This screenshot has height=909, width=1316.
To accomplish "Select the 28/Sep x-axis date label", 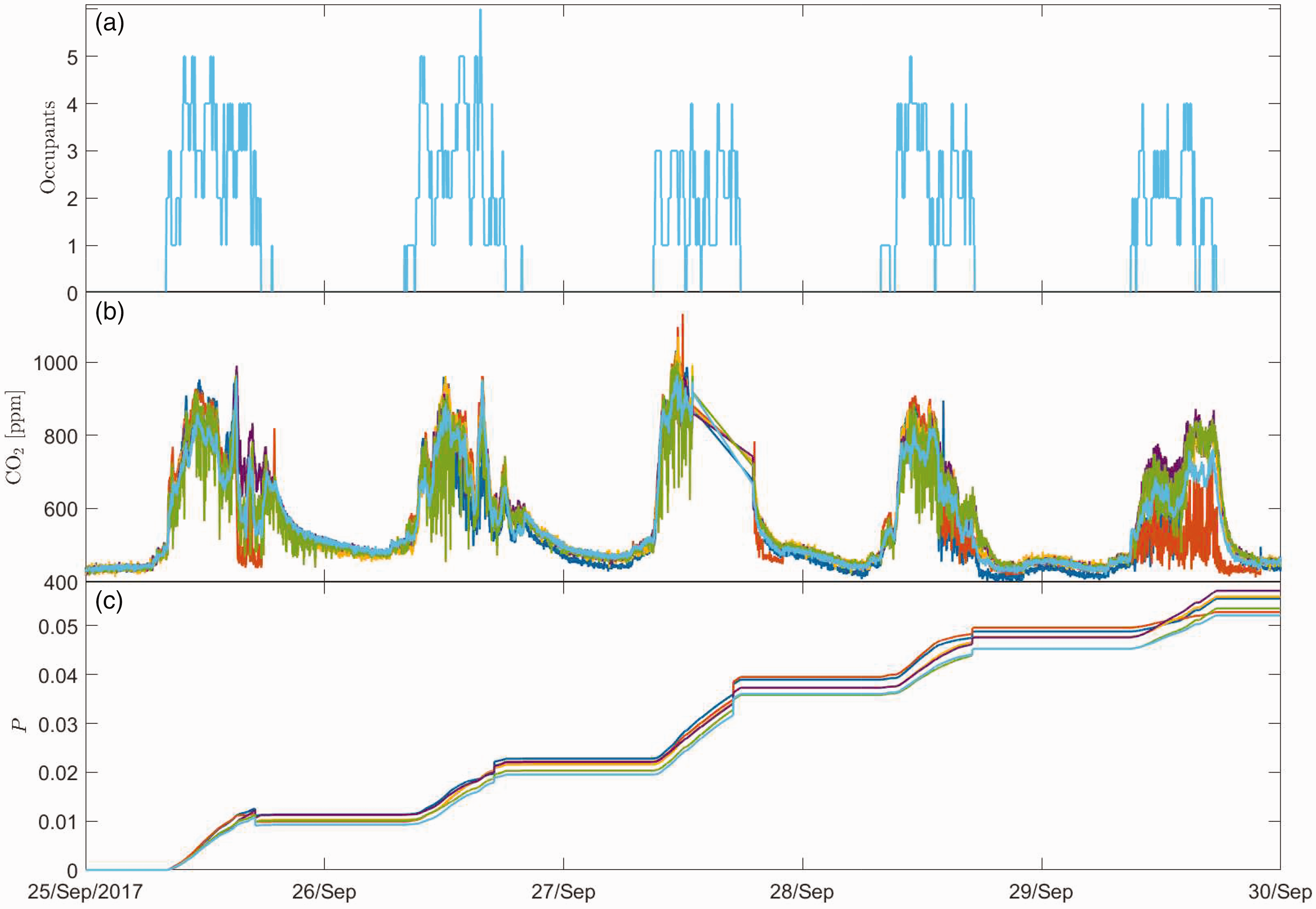I will tap(802, 892).
